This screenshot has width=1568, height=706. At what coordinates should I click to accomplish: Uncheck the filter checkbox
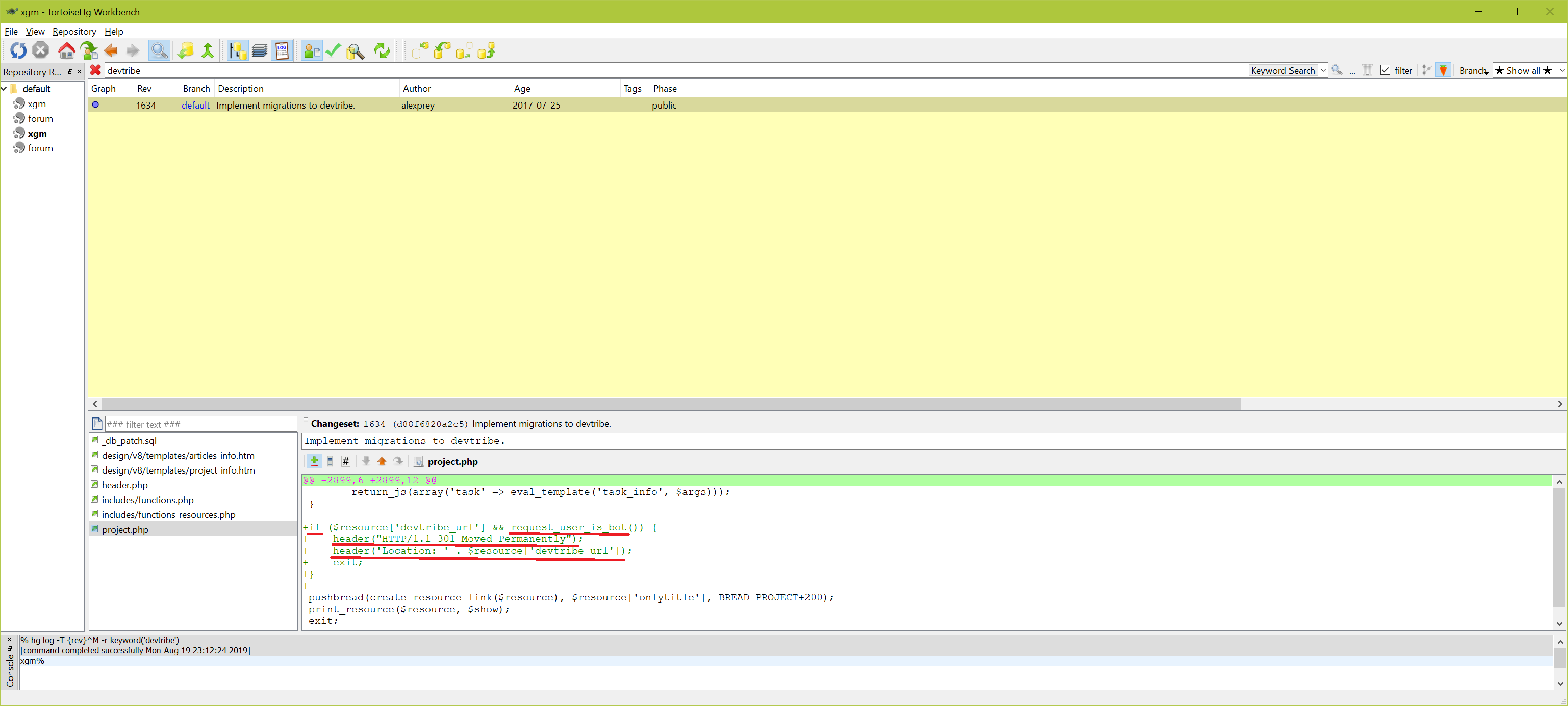(1385, 70)
